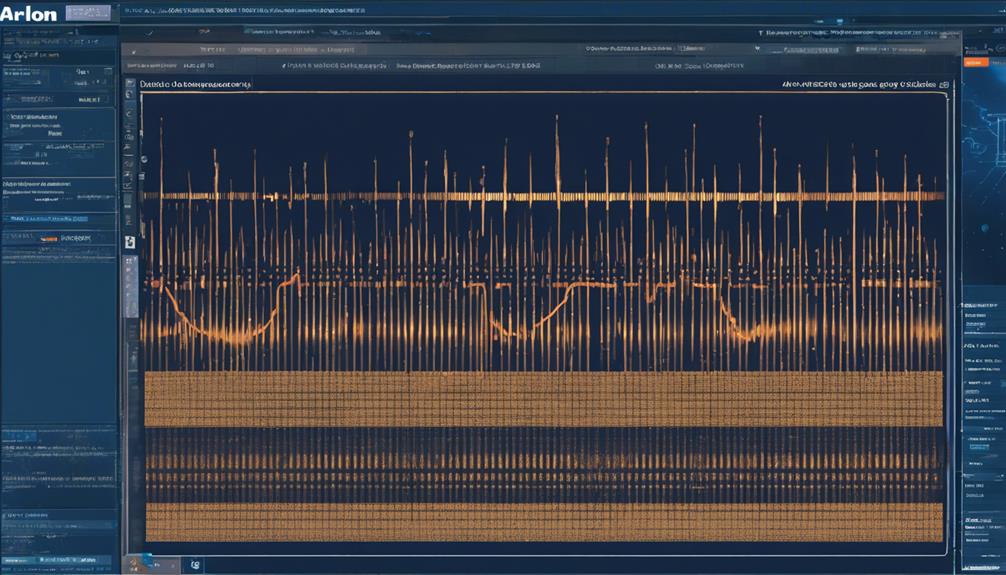Screen dimensions: 1006x575
Task: Click the grey button beside the Arlon logo
Action: [88, 12]
